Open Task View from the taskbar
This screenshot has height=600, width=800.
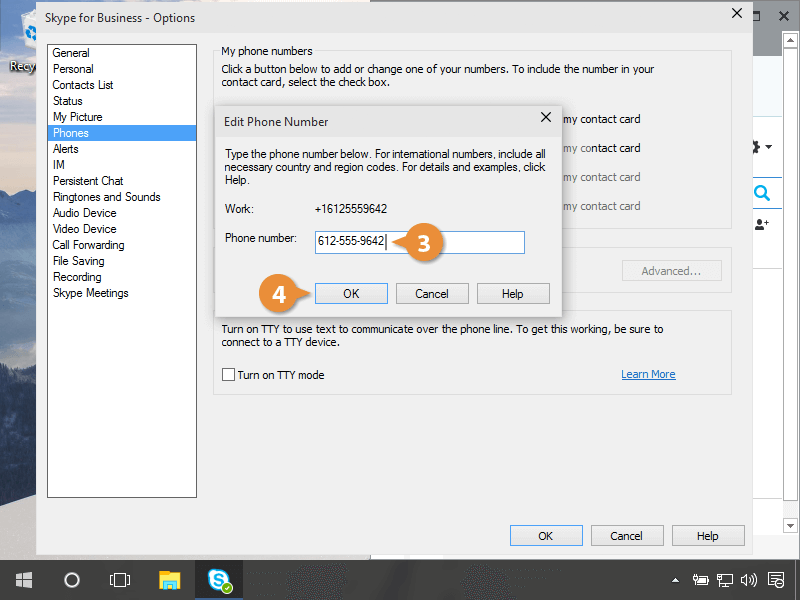coord(120,580)
